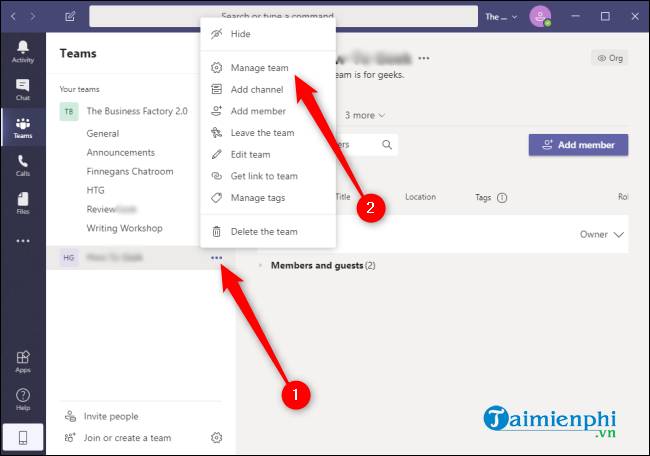
Task: Expand the 3 more tabs dropdown
Action: pos(365,115)
